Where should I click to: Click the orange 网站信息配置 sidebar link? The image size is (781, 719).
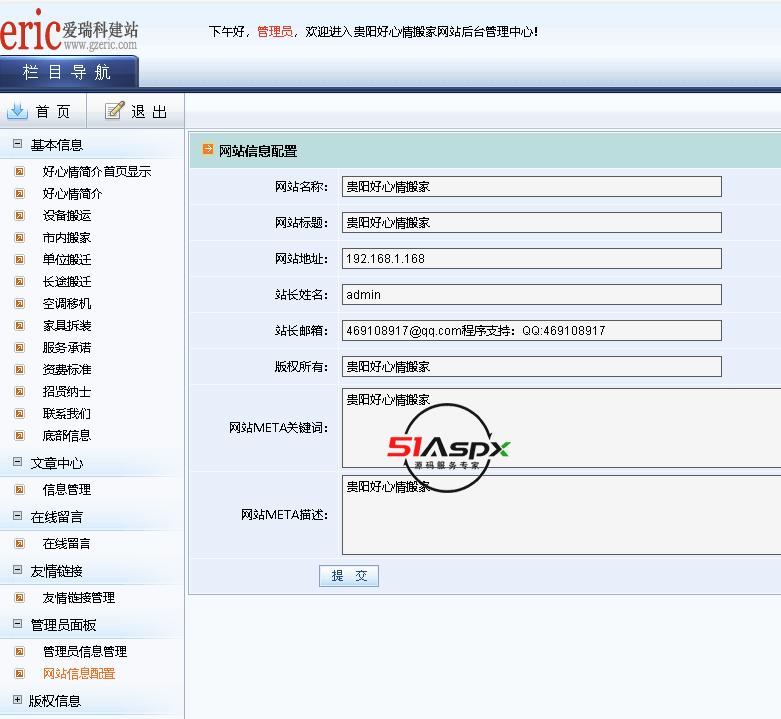(x=79, y=674)
